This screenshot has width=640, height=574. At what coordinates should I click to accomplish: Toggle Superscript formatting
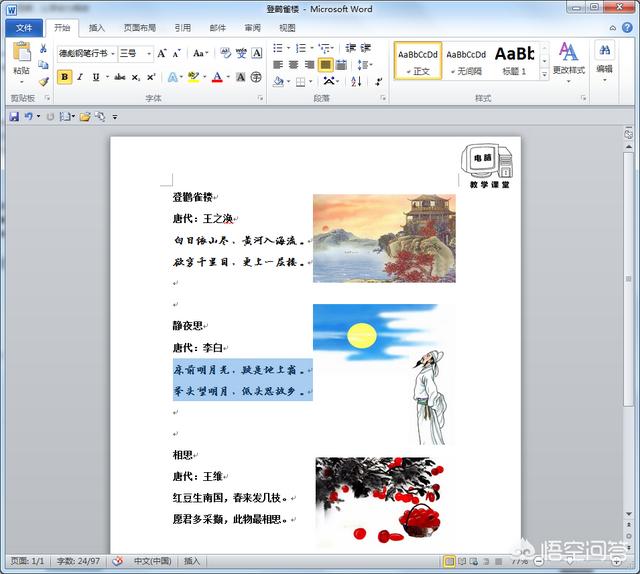point(151,77)
